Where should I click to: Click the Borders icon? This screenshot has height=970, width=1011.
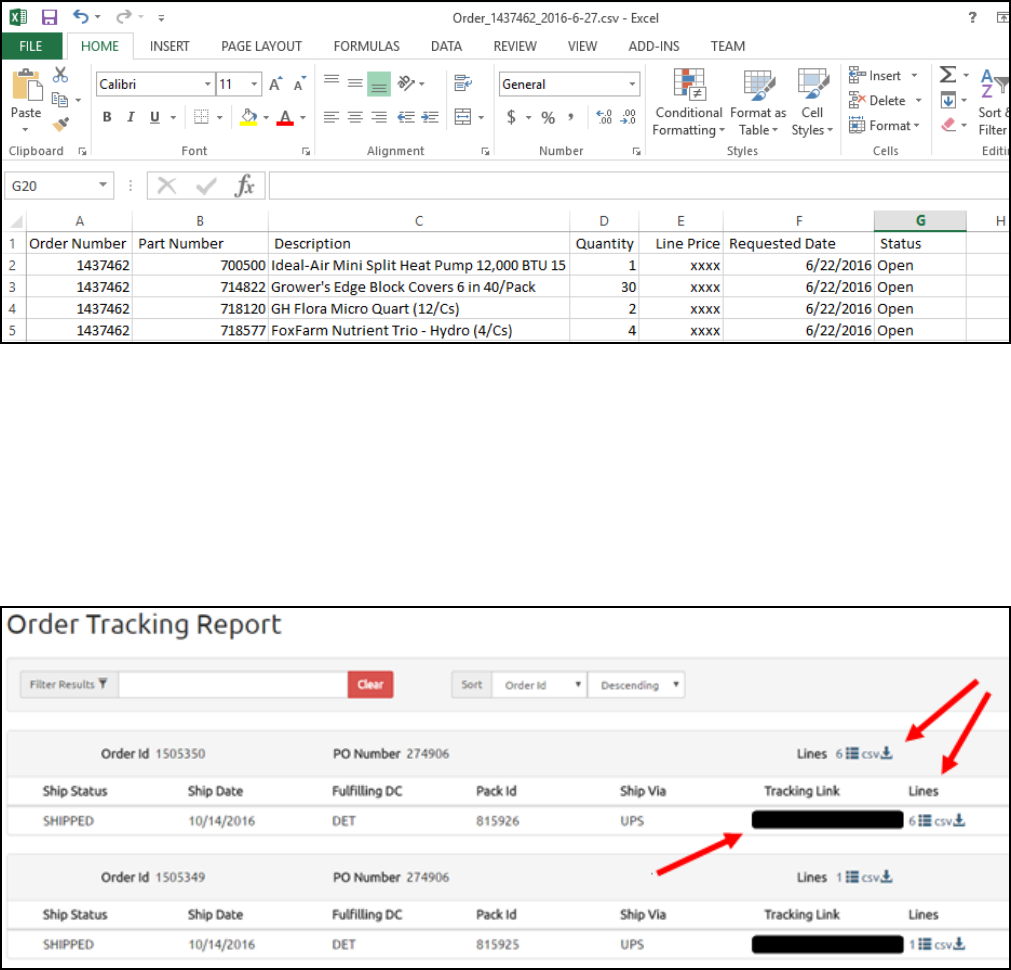(201, 117)
